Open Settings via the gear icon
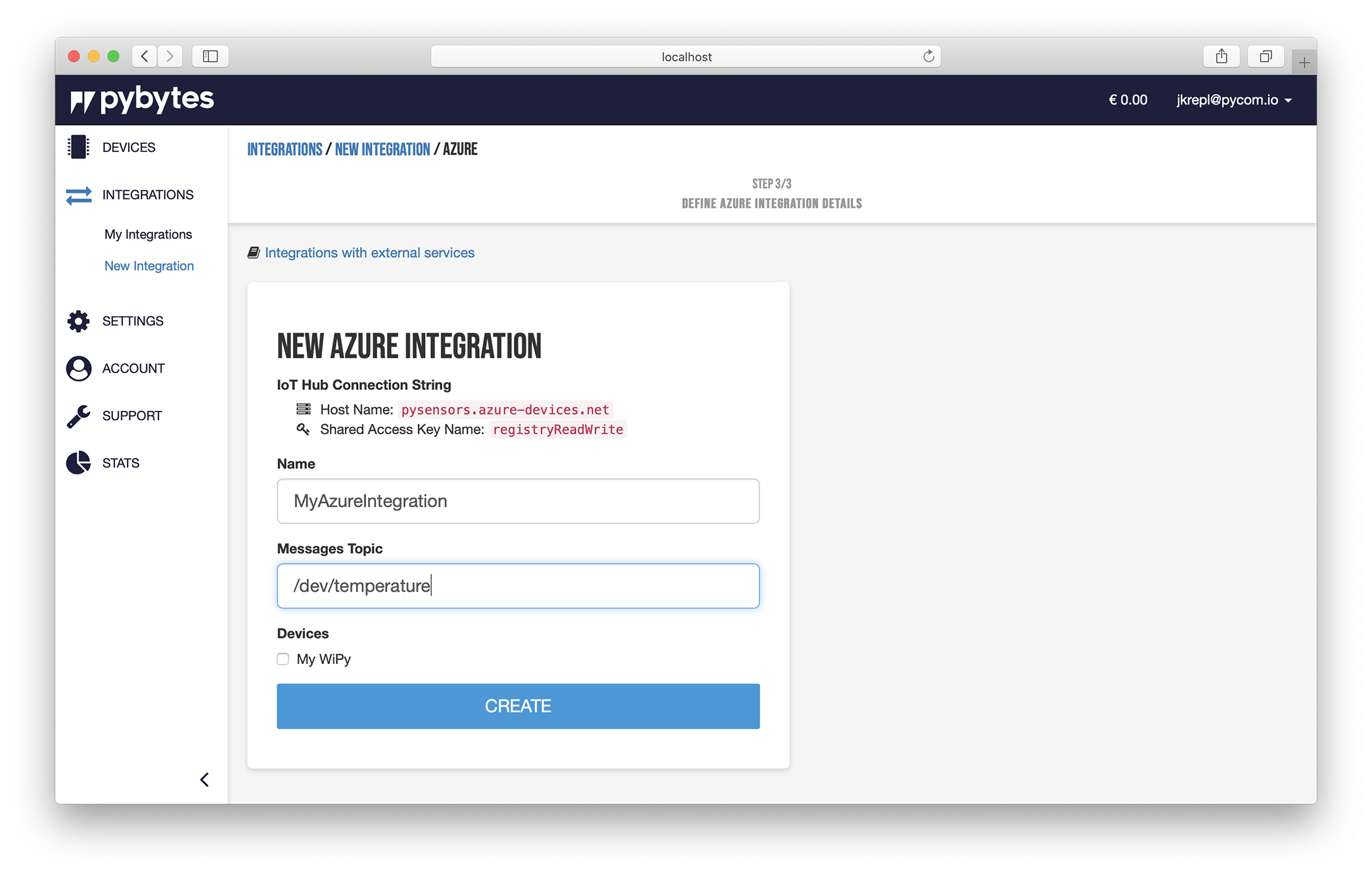The image size is (1372, 877). [x=78, y=321]
